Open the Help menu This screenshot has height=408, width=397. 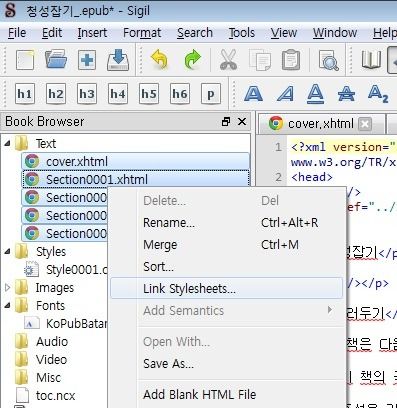pos(384,33)
